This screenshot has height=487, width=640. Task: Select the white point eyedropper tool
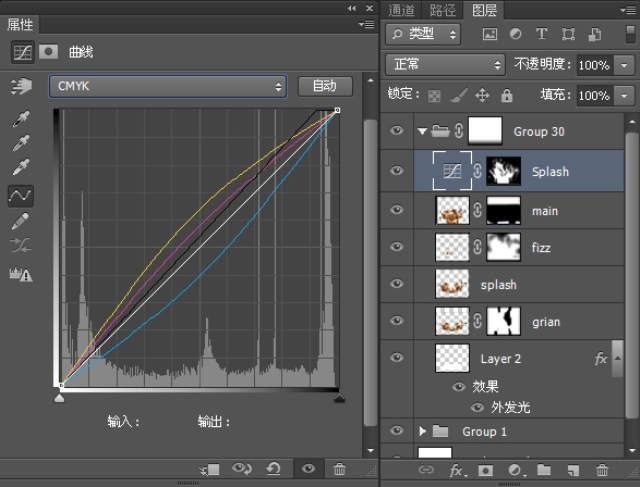coord(20,168)
